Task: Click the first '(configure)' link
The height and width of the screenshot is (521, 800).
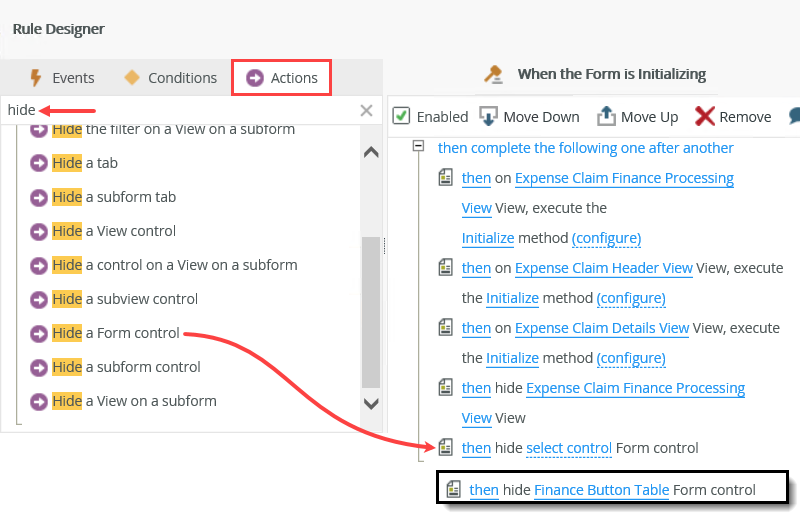Action: (x=606, y=238)
